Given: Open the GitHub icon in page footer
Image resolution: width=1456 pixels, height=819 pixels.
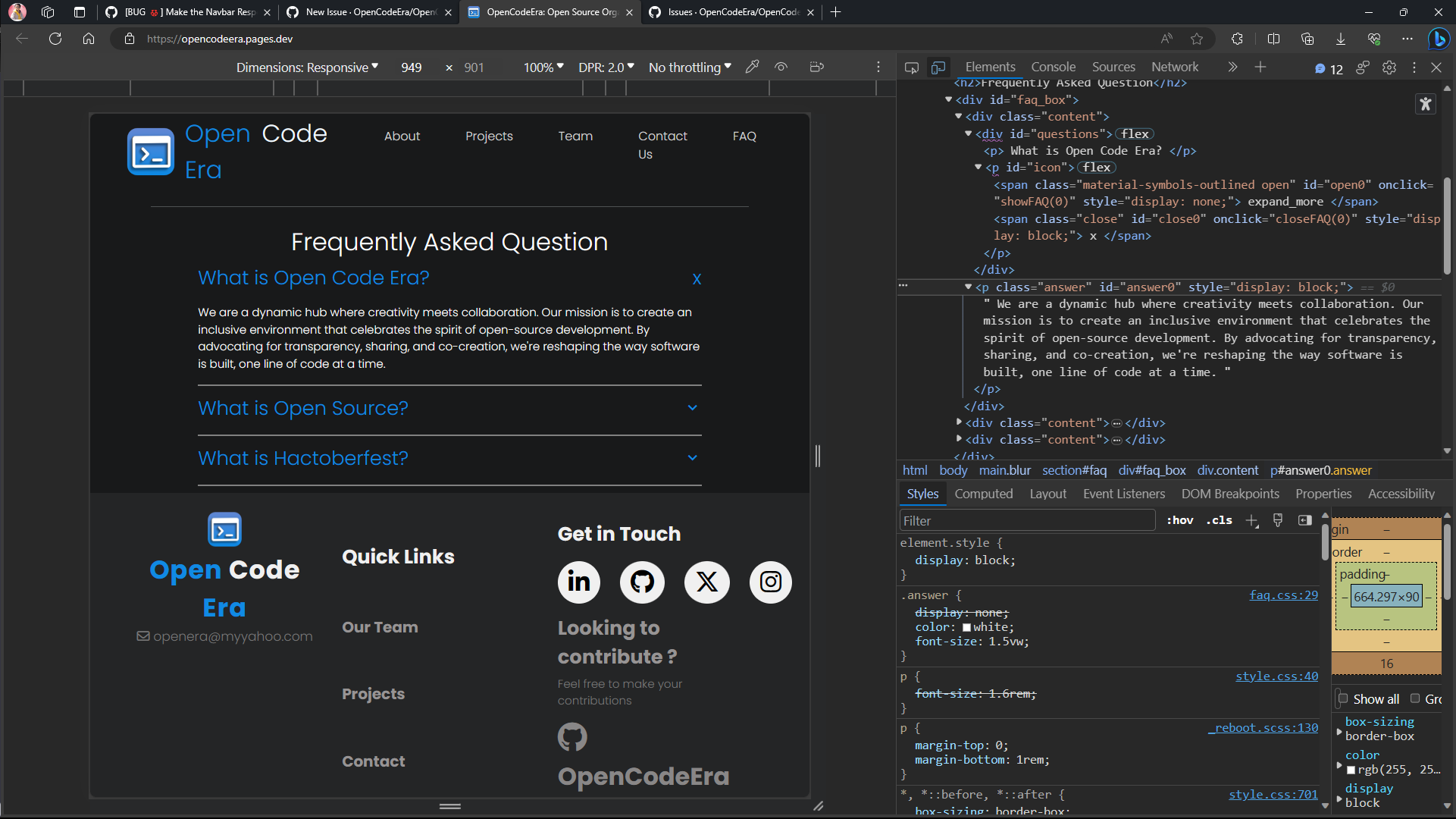Looking at the screenshot, I should 642,582.
